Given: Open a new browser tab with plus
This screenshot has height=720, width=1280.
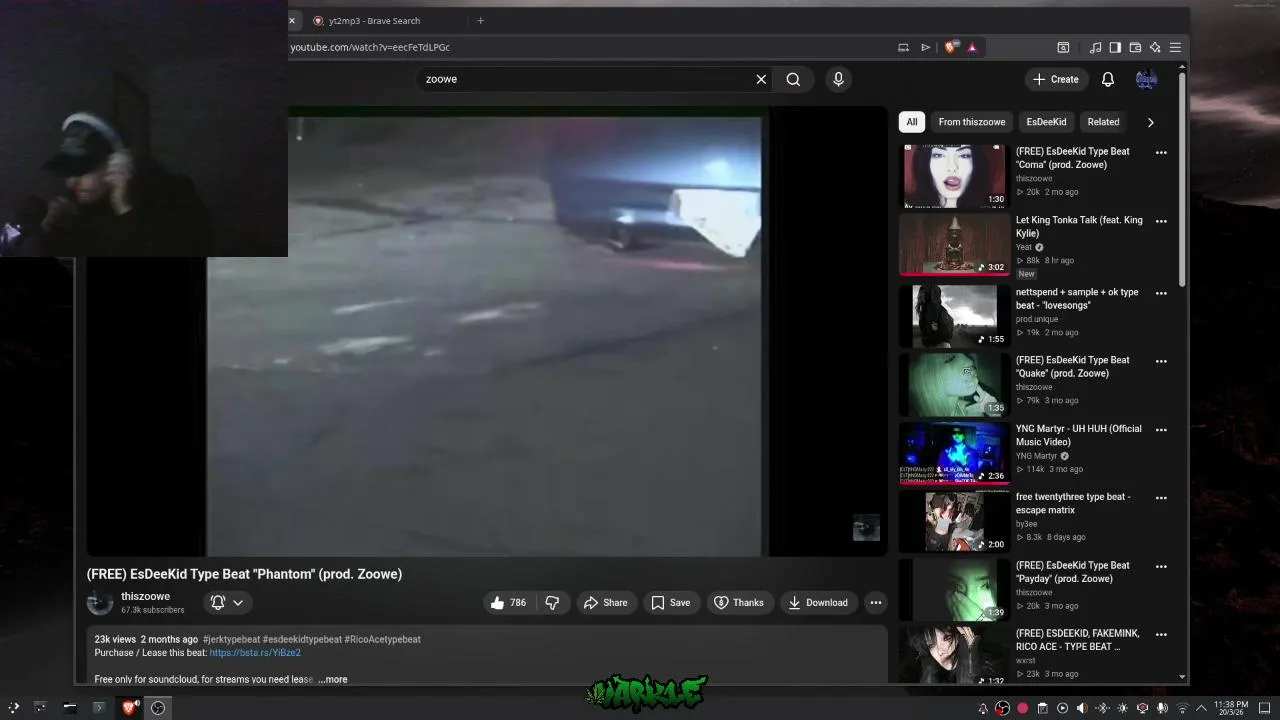Looking at the screenshot, I should 480,21.
